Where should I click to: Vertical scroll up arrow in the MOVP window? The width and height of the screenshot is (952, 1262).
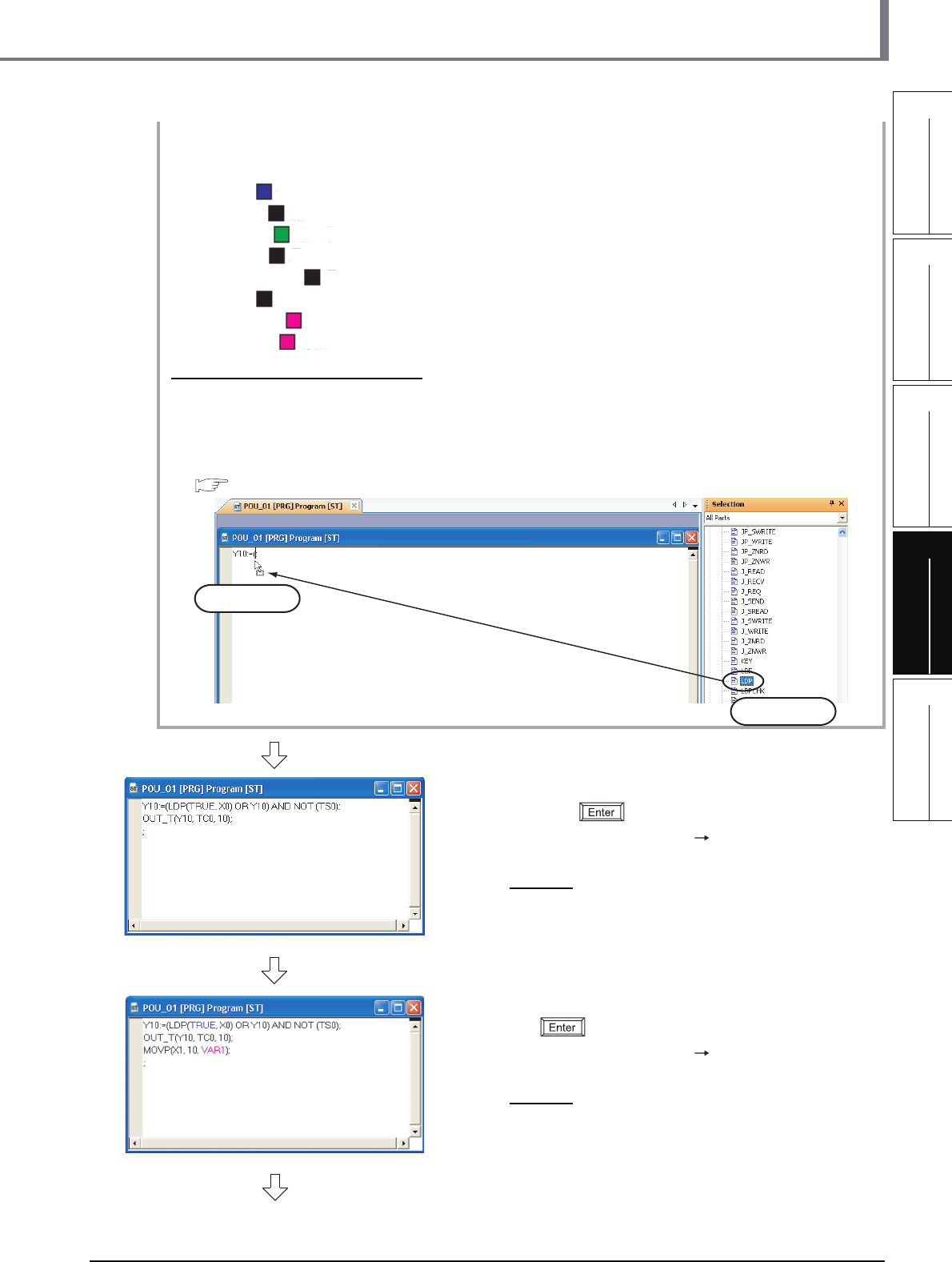point(414,1026)
